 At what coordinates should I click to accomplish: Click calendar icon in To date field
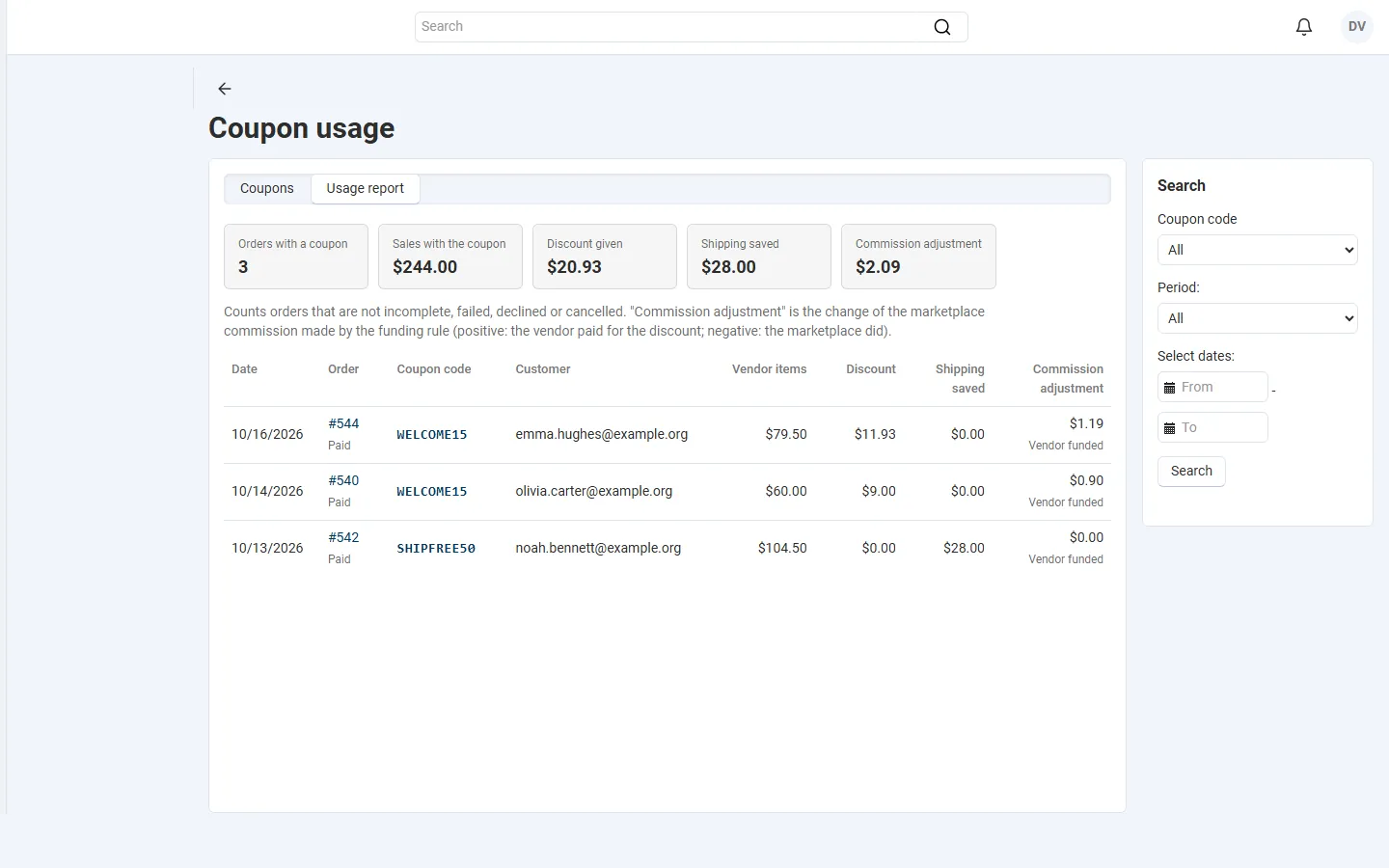tap(1170, 428)
